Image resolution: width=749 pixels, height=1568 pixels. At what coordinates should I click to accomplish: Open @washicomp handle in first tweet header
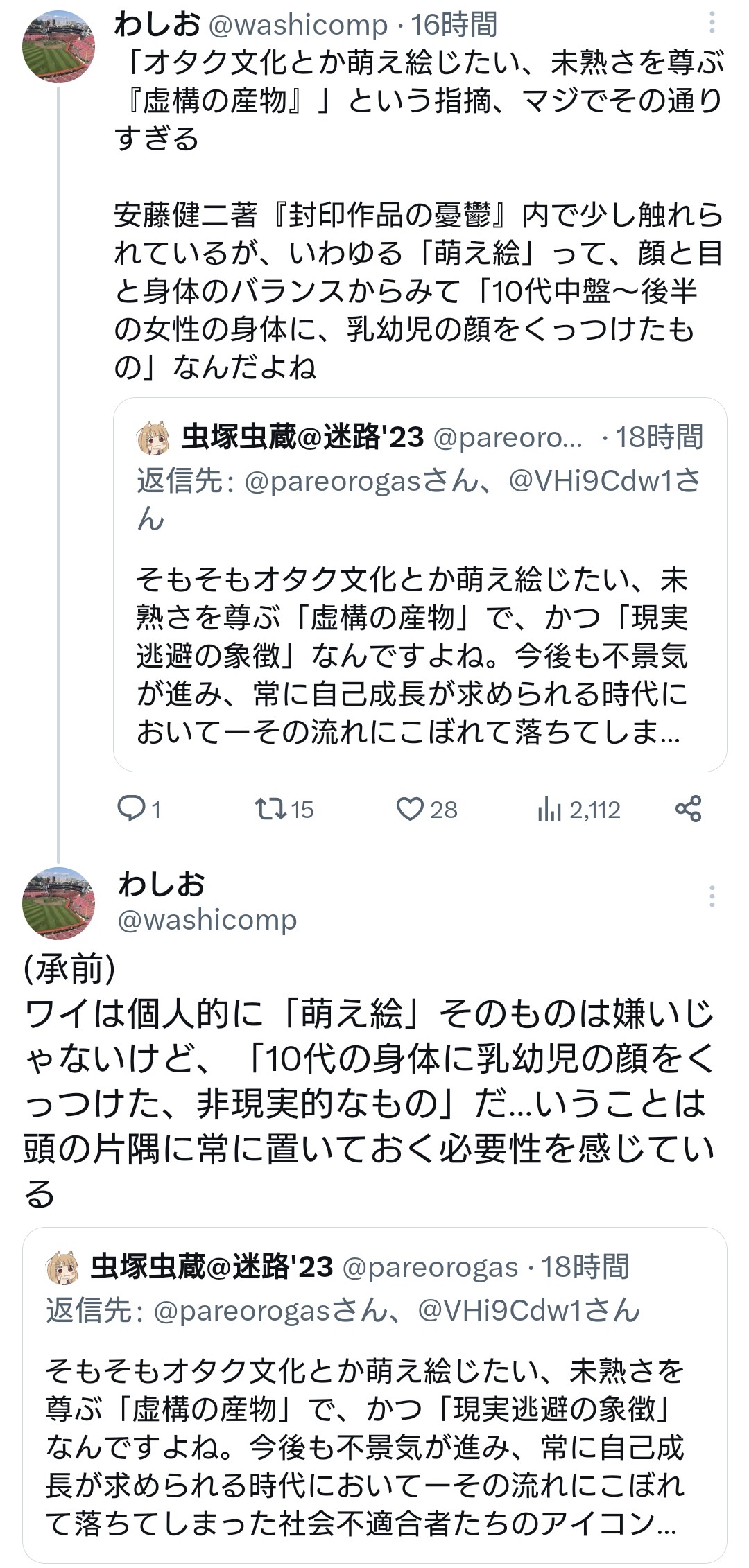point(298,26)
